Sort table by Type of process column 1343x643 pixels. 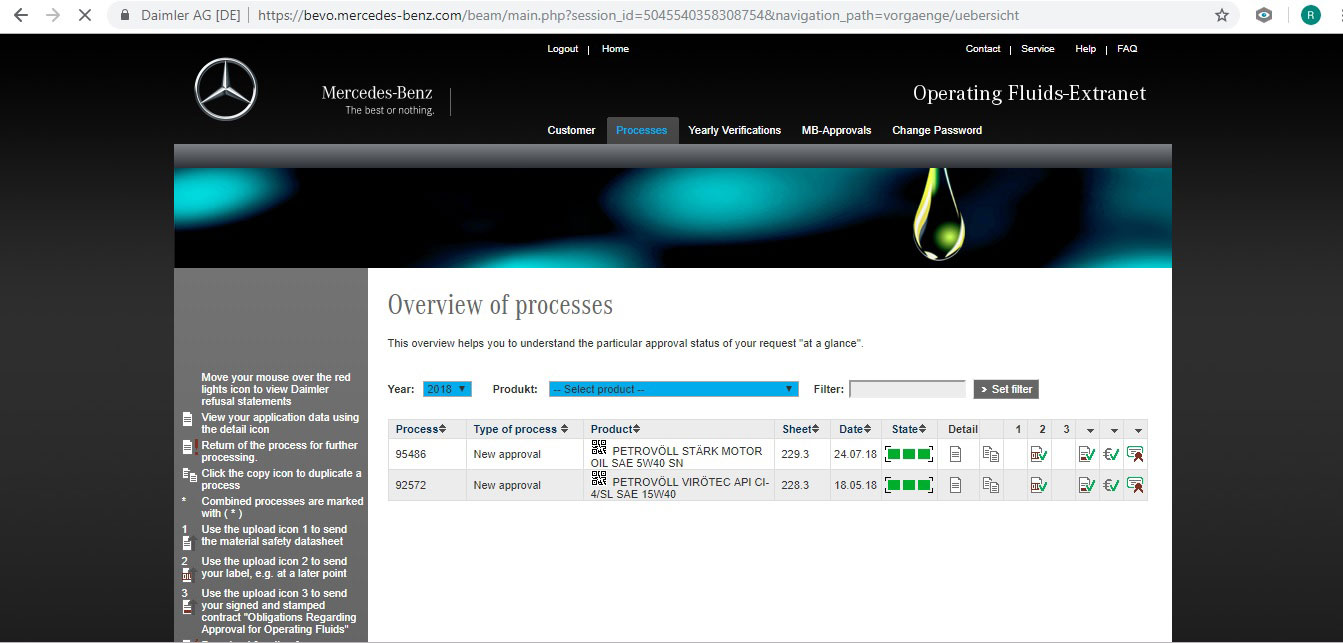pos(521,429)
